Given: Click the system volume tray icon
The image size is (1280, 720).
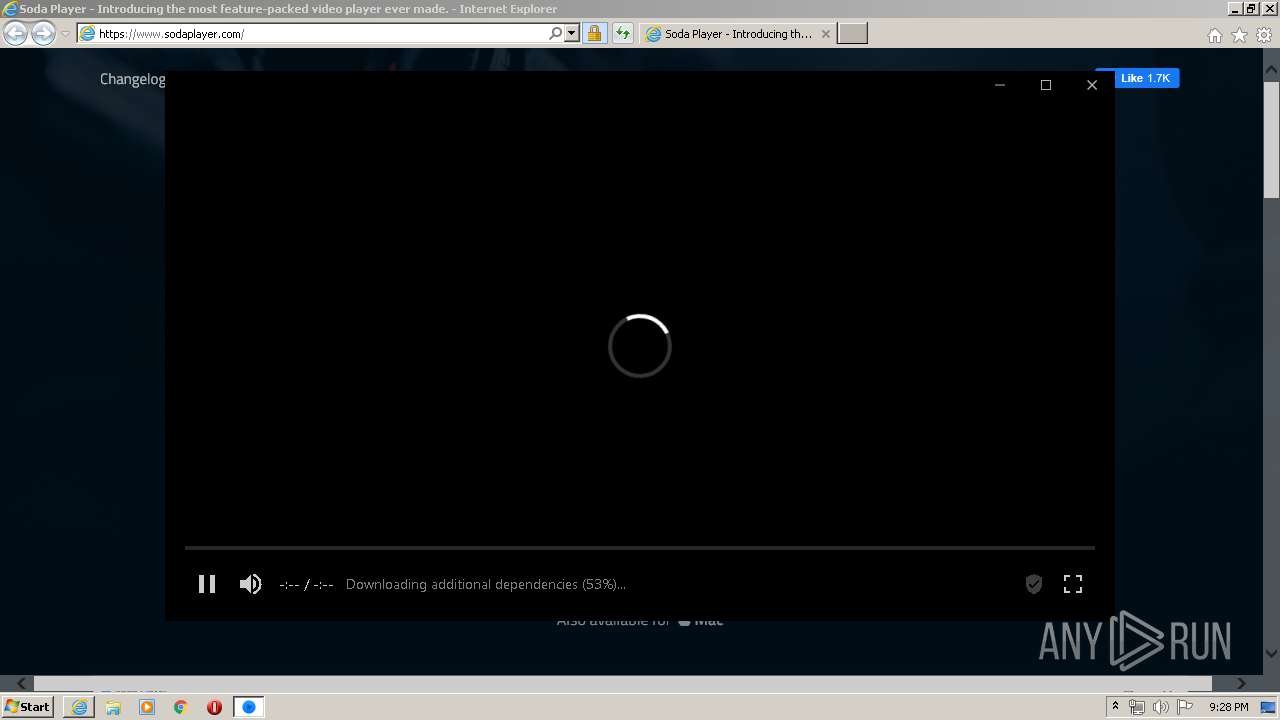Looking at the screenshot, I should (1161, 707).
